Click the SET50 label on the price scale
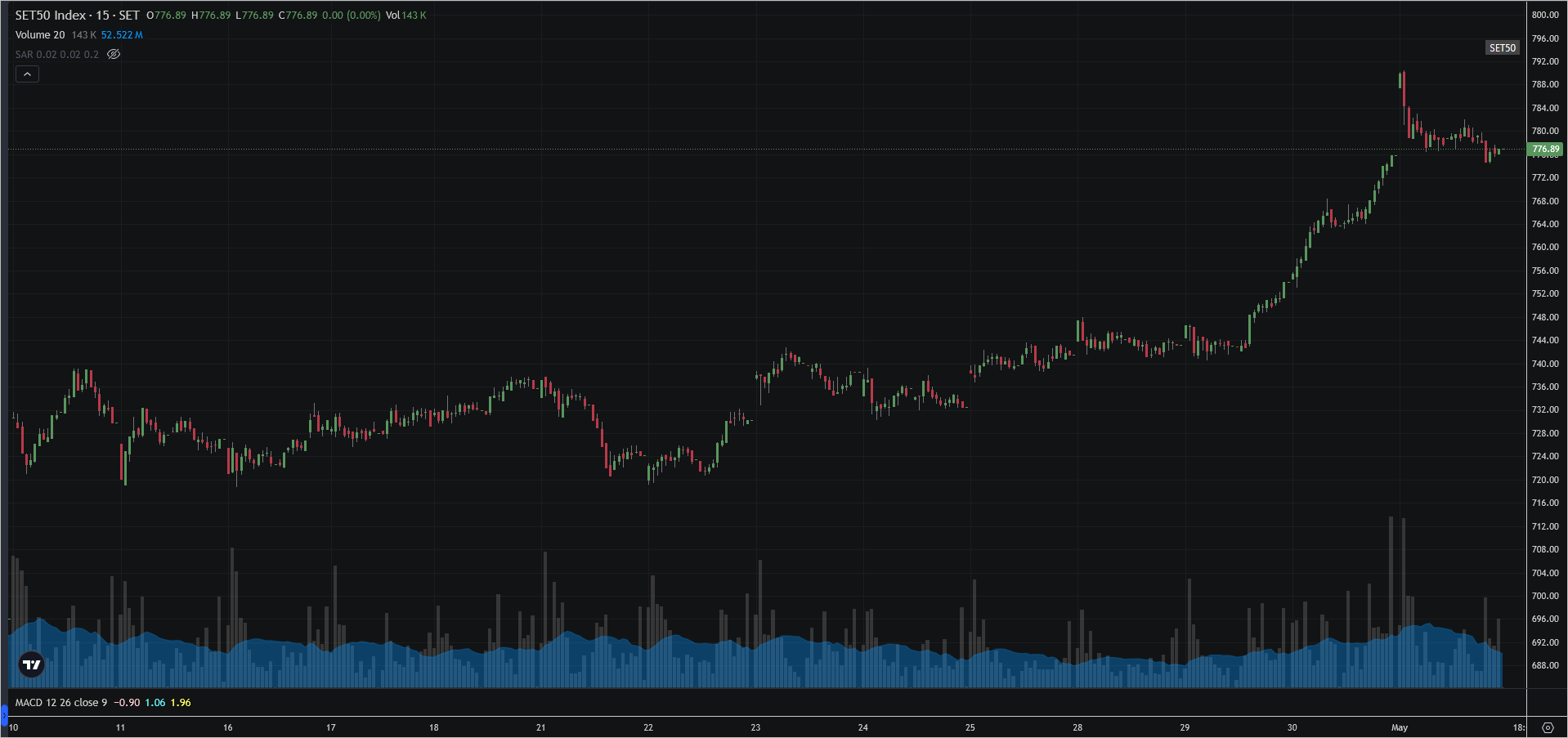Viewport: 1568px width, 738px height. 1502,48
